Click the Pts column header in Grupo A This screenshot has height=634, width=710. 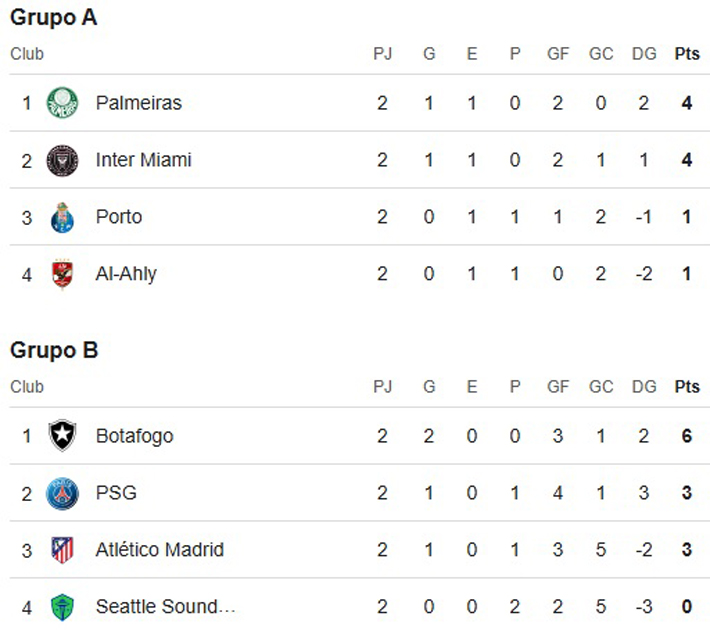[x=687, y=54]
